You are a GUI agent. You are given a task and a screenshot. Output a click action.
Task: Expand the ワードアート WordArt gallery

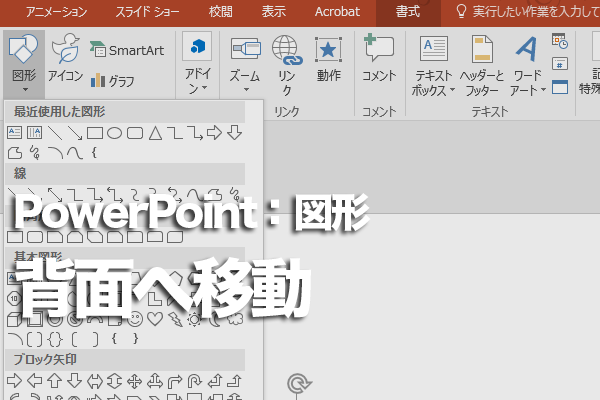[x=527, y=66]
